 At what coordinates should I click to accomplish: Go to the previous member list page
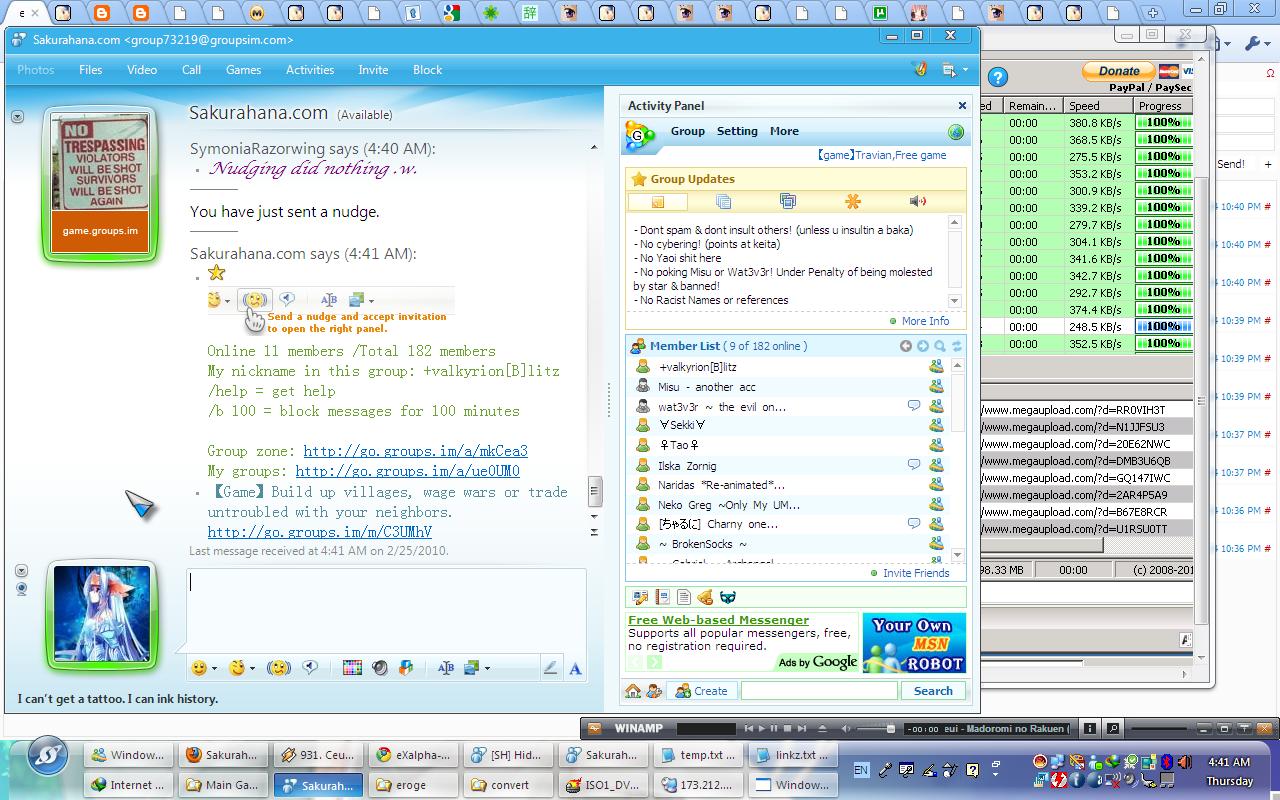[906, 346]
